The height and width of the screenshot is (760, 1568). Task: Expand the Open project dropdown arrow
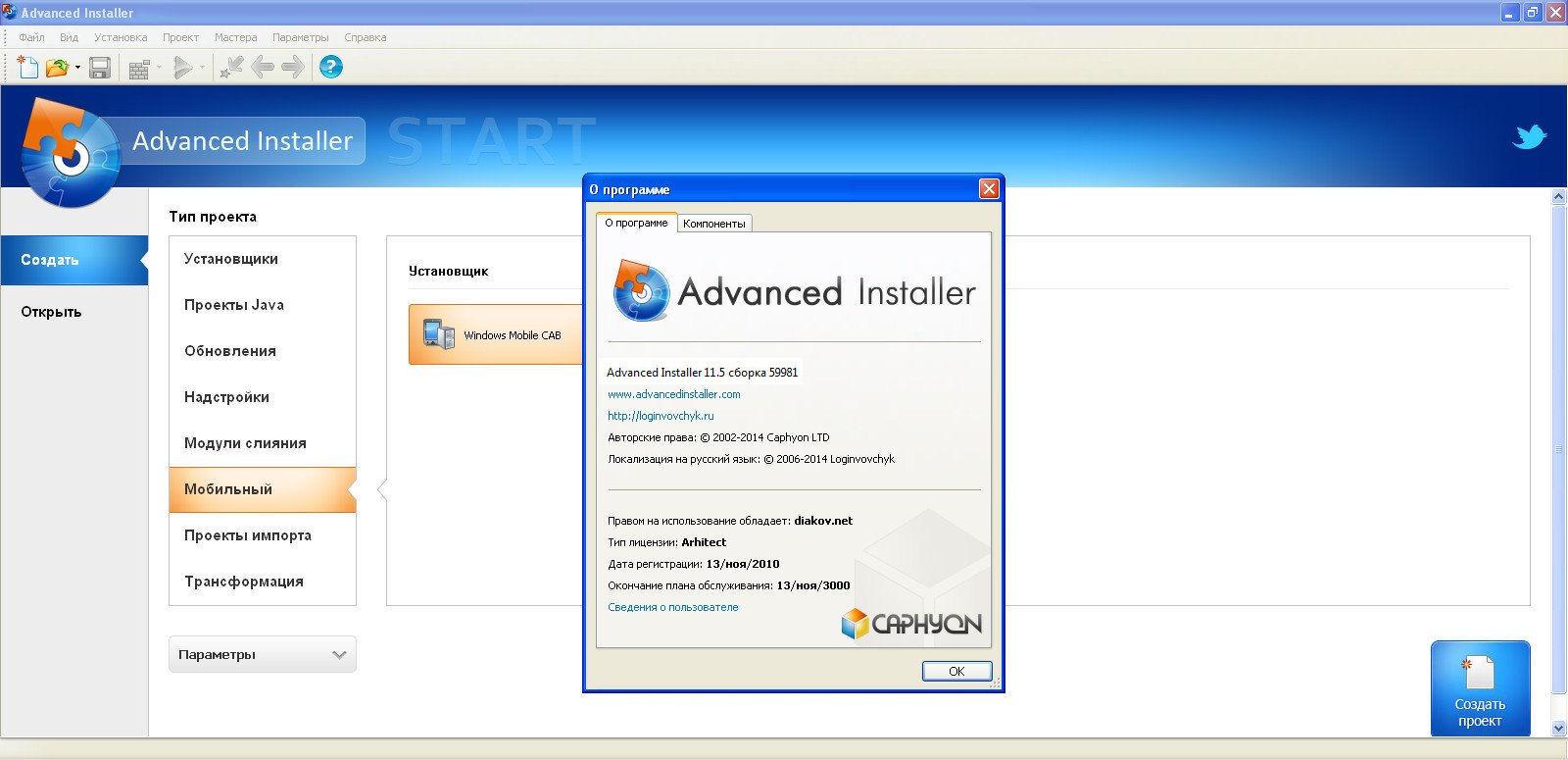(77, 68)
